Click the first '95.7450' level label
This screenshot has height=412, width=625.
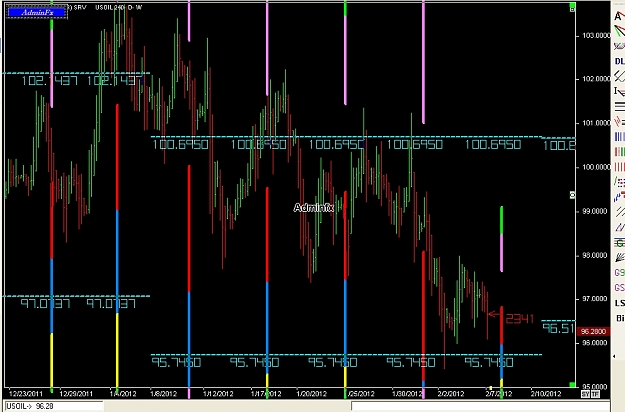point(176,362)
